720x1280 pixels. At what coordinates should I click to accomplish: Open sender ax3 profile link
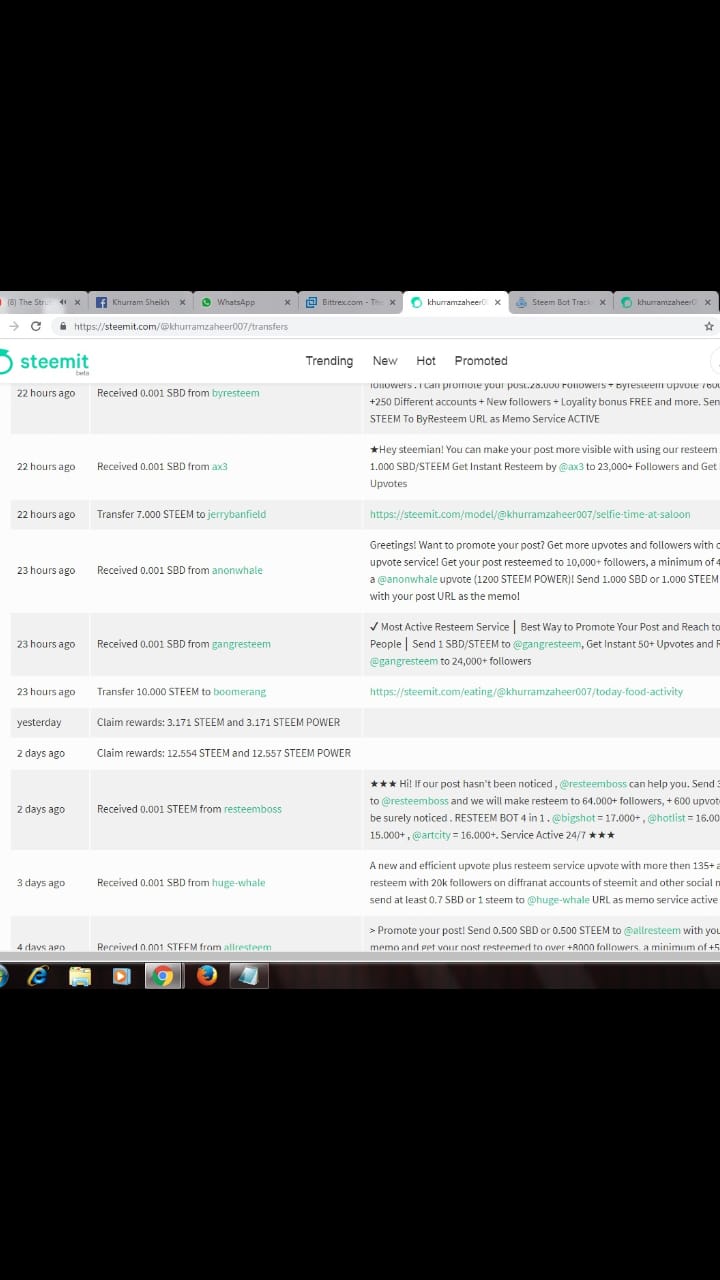pos(220,466)
